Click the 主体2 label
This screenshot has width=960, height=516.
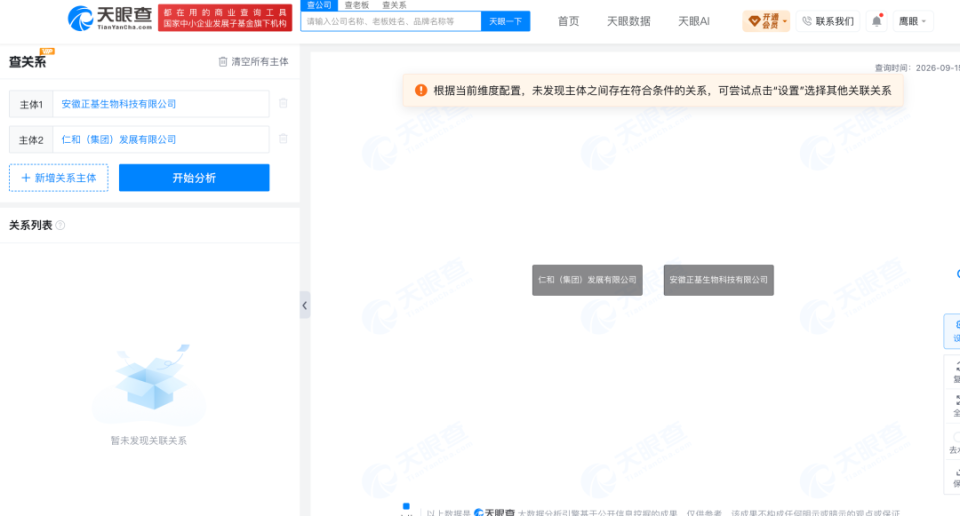pyautogui.click(x=31, y=140)
